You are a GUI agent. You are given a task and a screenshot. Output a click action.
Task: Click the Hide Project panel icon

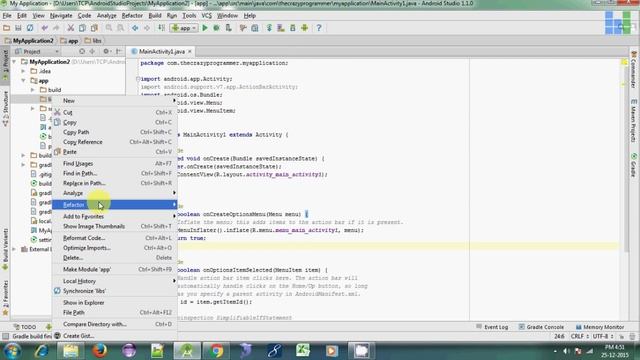click(119, 51)
